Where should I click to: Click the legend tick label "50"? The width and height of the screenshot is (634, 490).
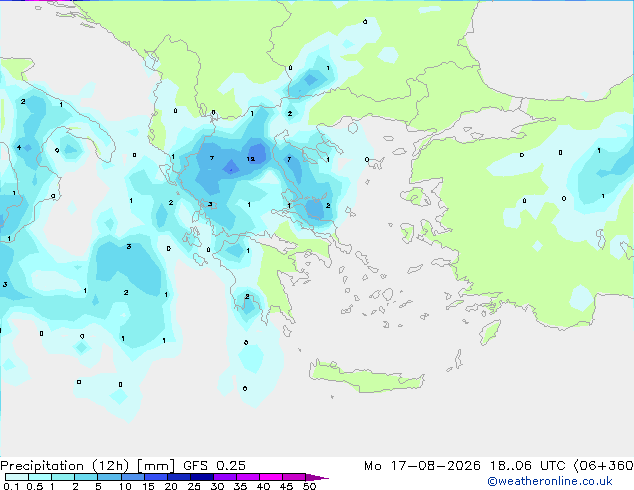tap(310, 486)
